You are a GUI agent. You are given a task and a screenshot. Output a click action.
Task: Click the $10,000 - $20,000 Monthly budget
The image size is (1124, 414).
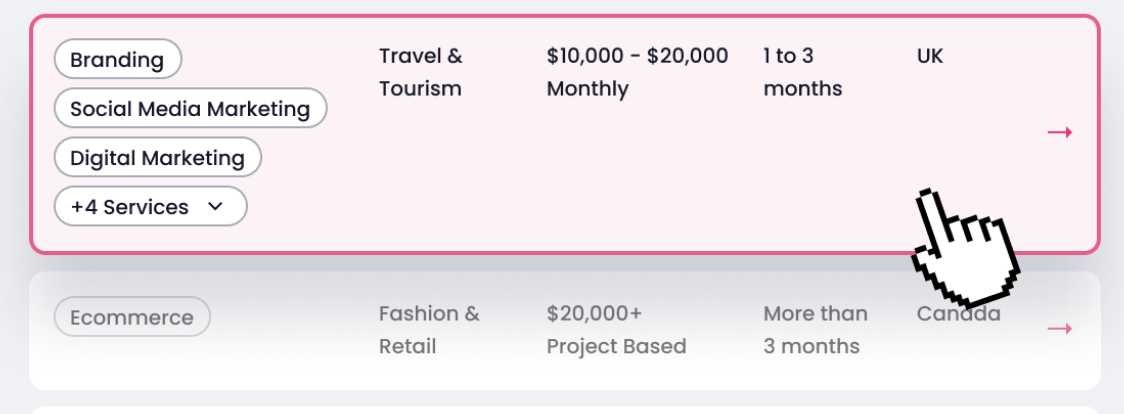click(637, 72)
